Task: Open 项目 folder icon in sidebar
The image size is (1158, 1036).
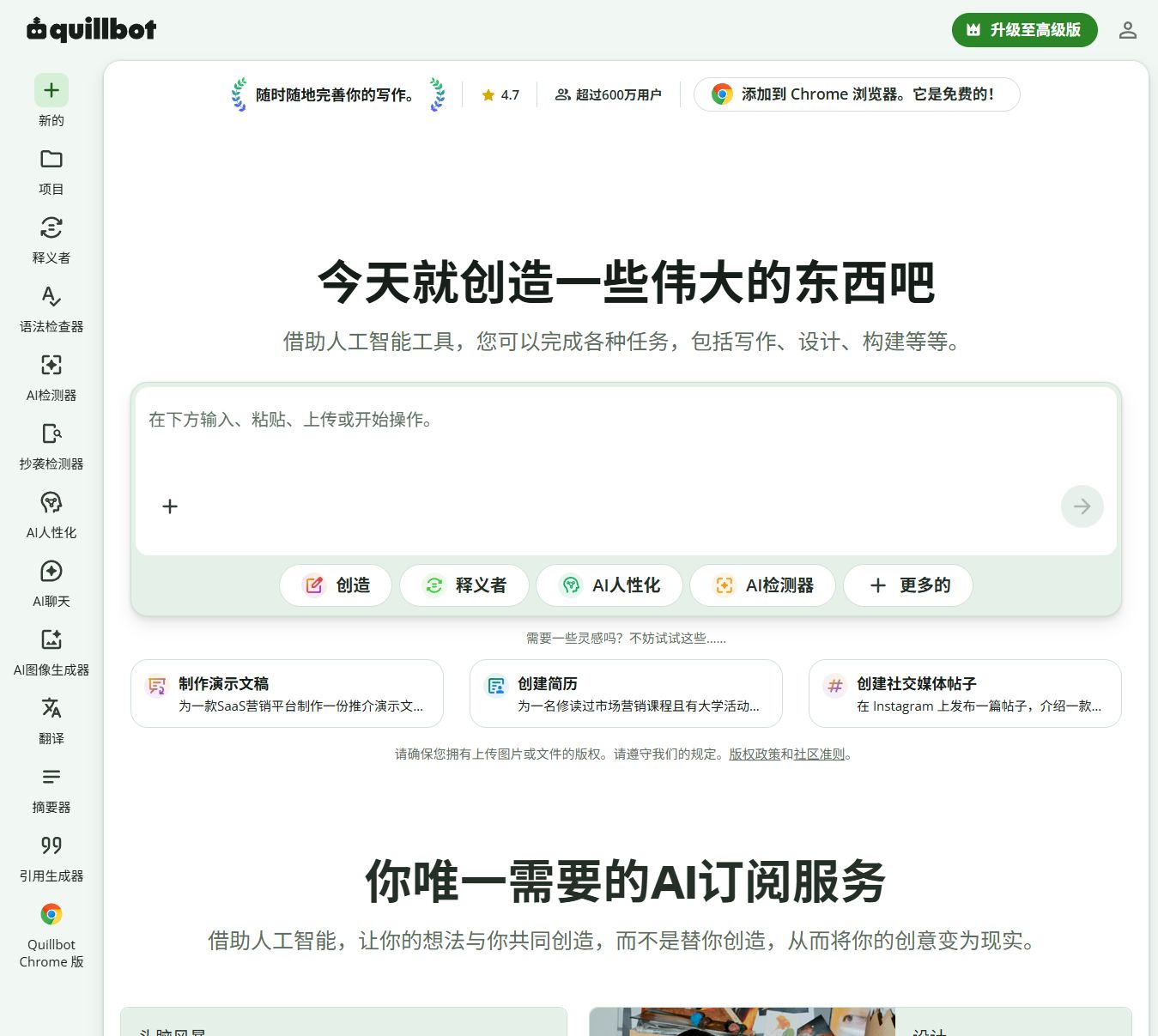Action: [x=52, y=159]
